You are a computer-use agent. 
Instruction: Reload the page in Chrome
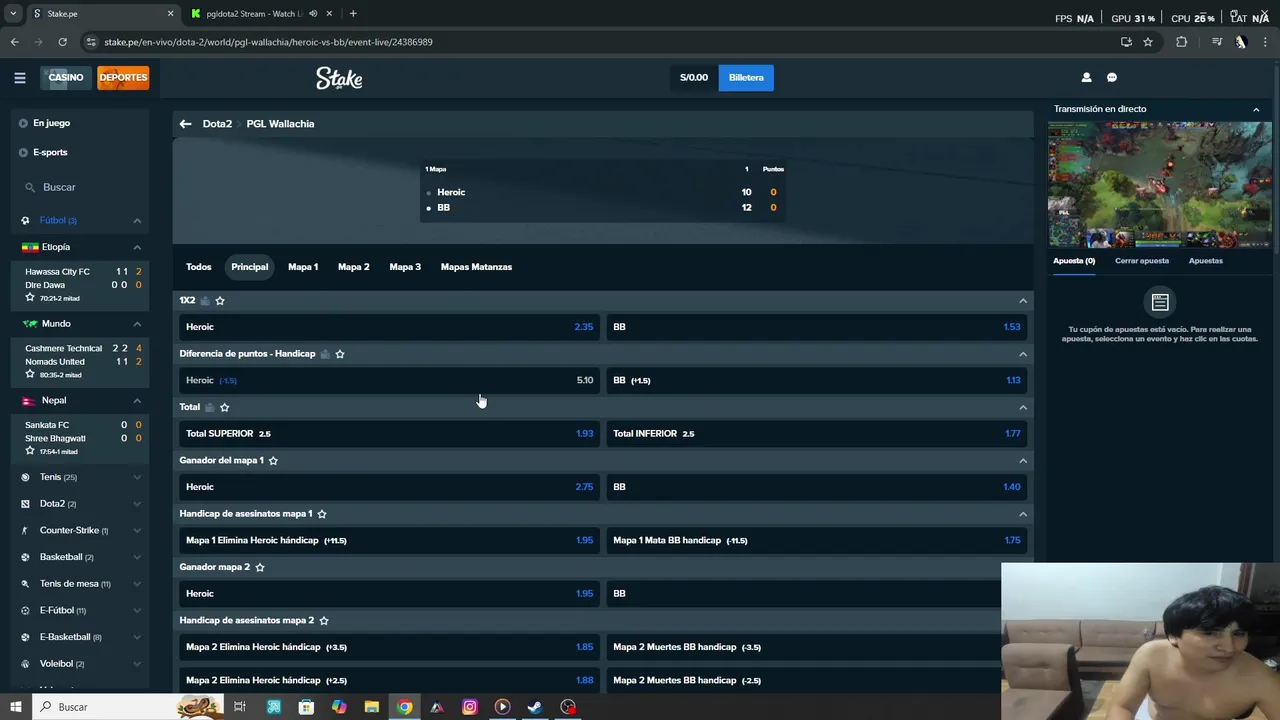click(62, 42)
